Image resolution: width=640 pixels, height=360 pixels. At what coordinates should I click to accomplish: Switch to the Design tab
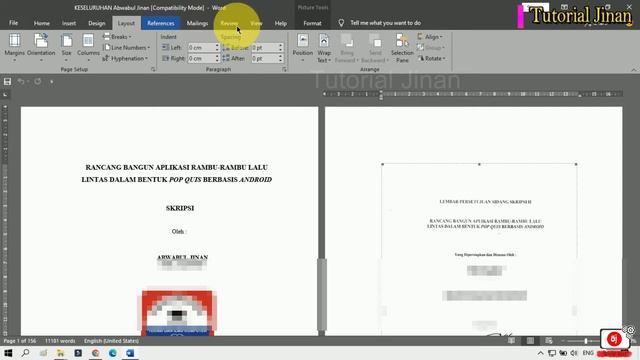[97, 23]
